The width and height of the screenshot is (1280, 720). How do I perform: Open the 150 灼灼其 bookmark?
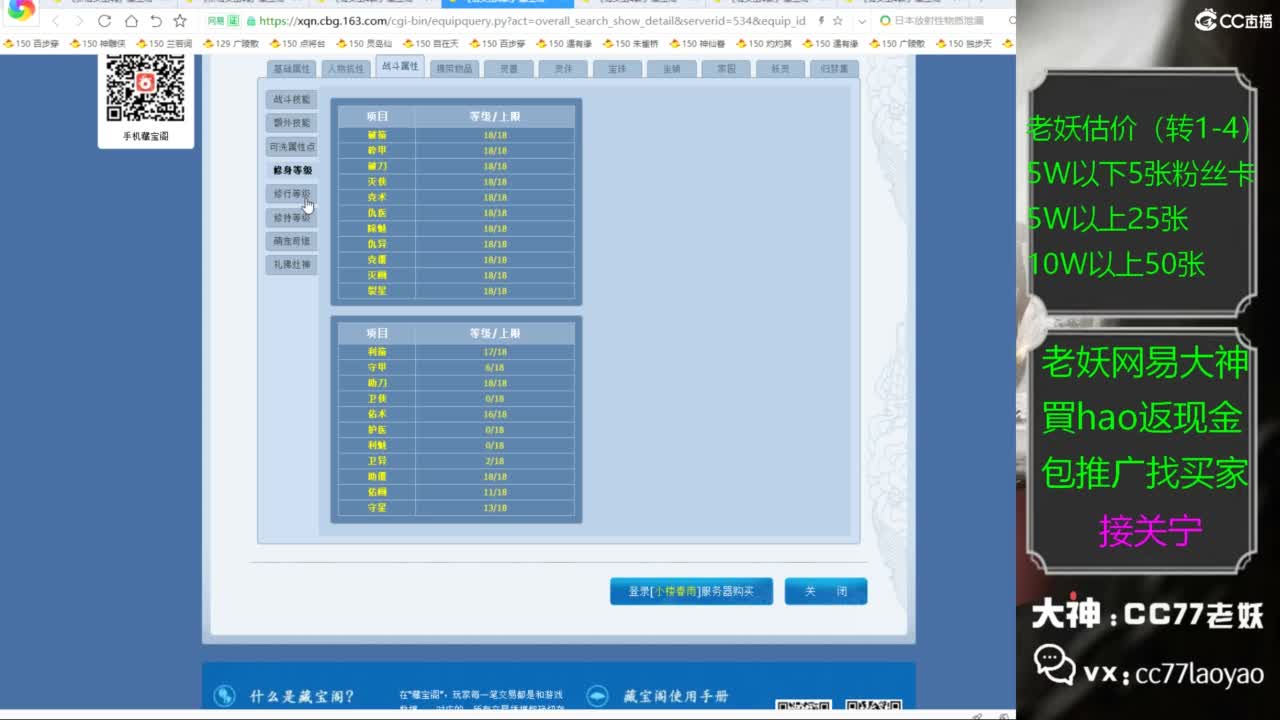tap(764, 44)
